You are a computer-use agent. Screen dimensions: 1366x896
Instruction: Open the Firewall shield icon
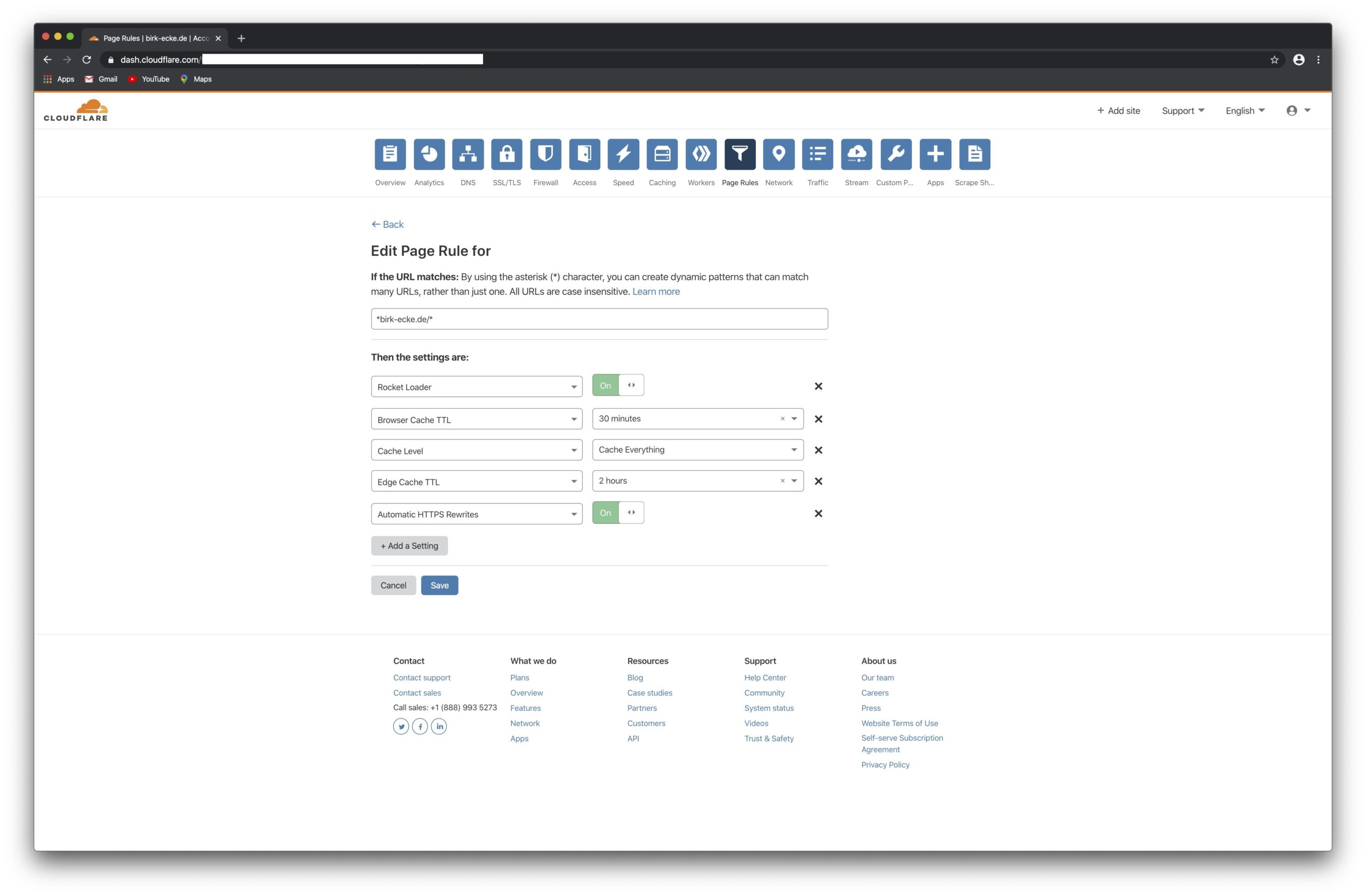point(545,154)
